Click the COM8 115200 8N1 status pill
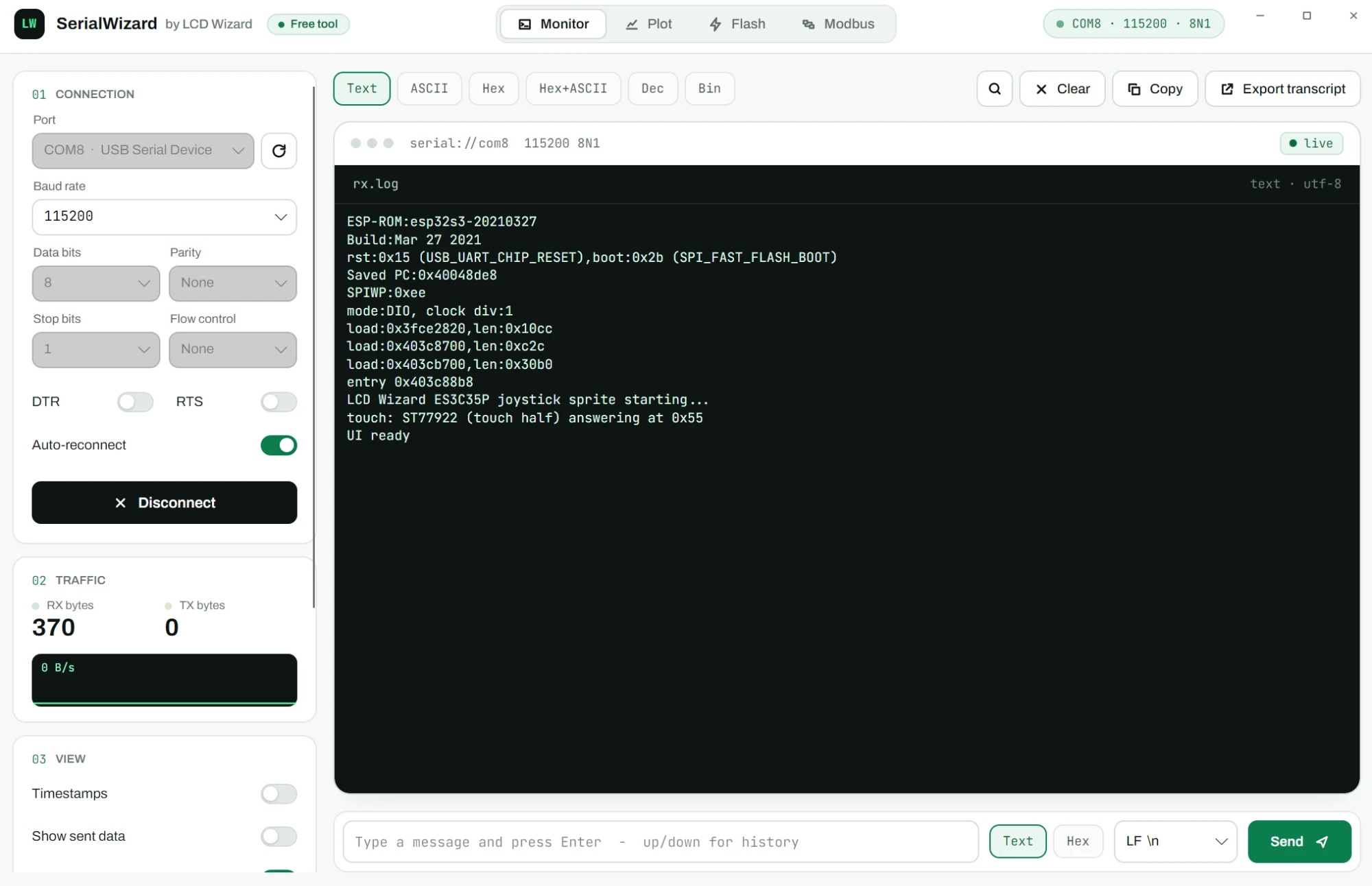Screen dimensions: 1372x886 click(x=1133, y=24)
